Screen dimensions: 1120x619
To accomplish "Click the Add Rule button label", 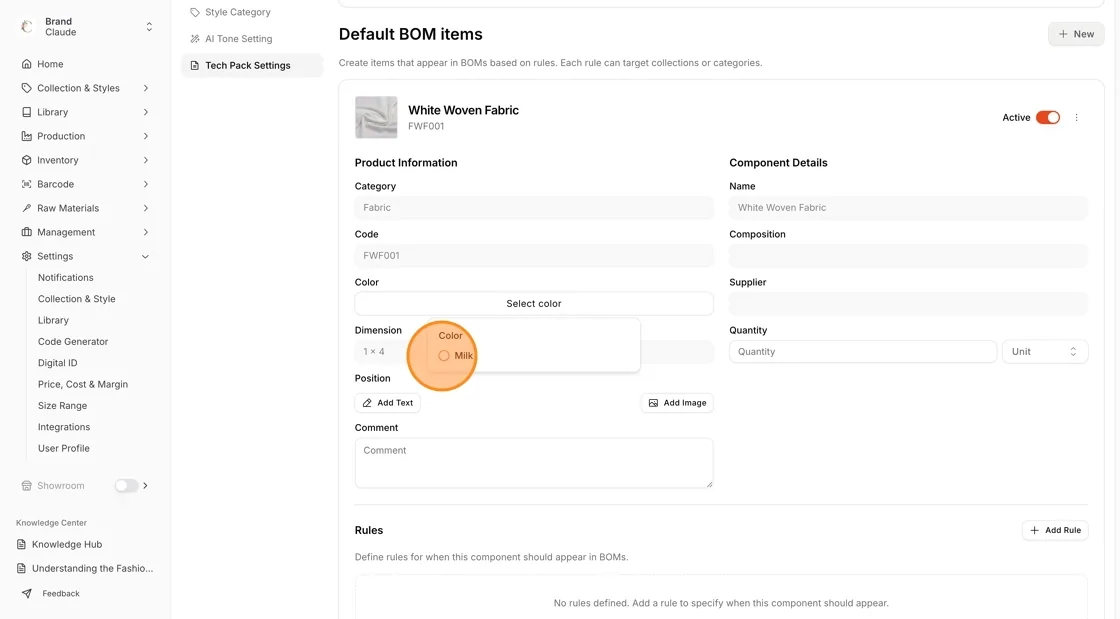I will pyautogui.click(x=1063, y=530).
